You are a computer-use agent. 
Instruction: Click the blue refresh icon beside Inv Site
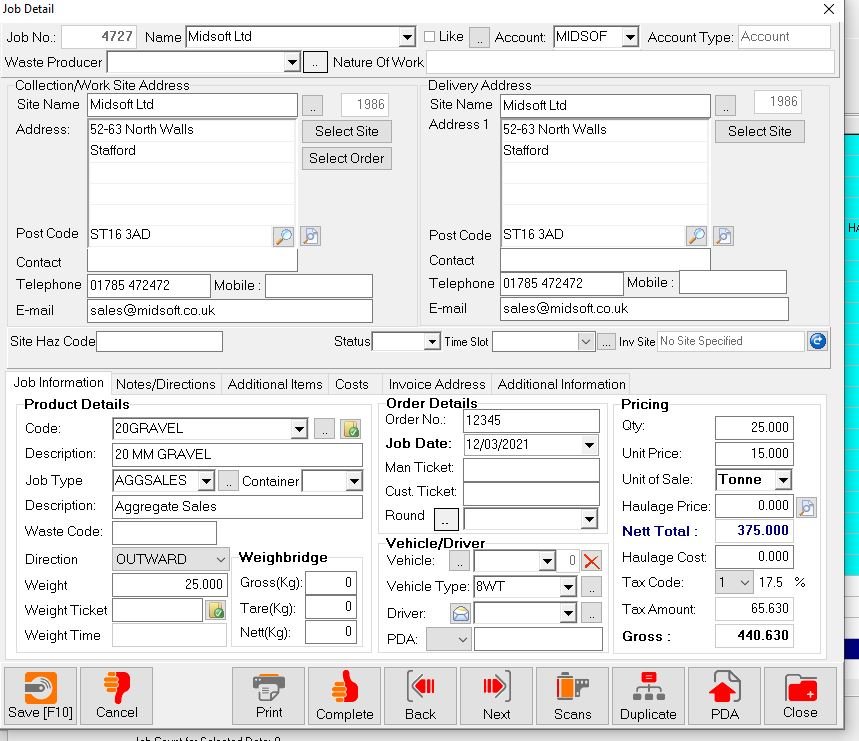[x=817, y=341]
